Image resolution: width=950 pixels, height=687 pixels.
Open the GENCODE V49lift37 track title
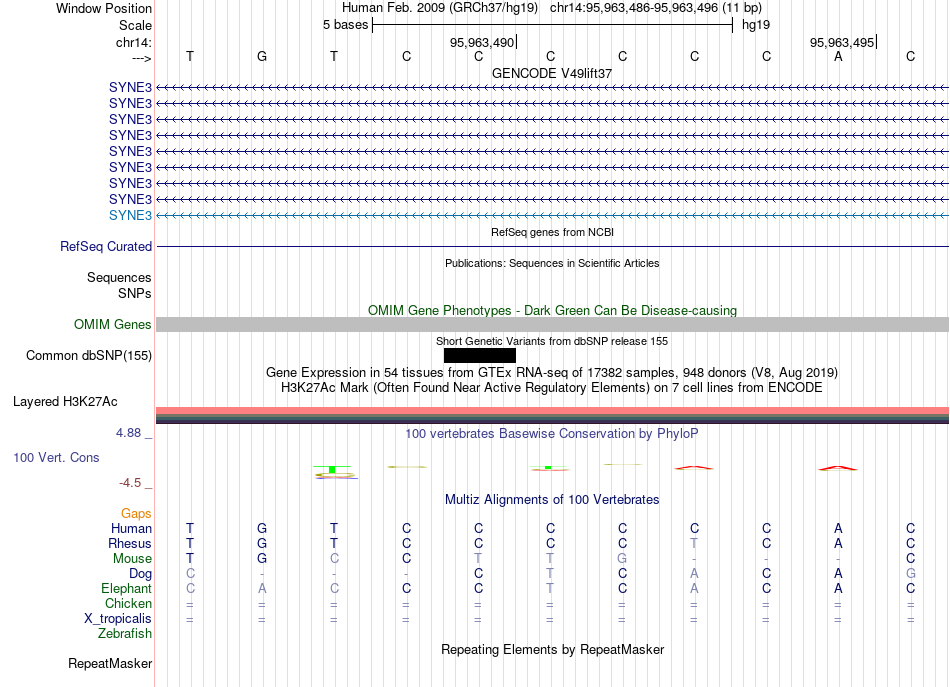coord(552,73)
